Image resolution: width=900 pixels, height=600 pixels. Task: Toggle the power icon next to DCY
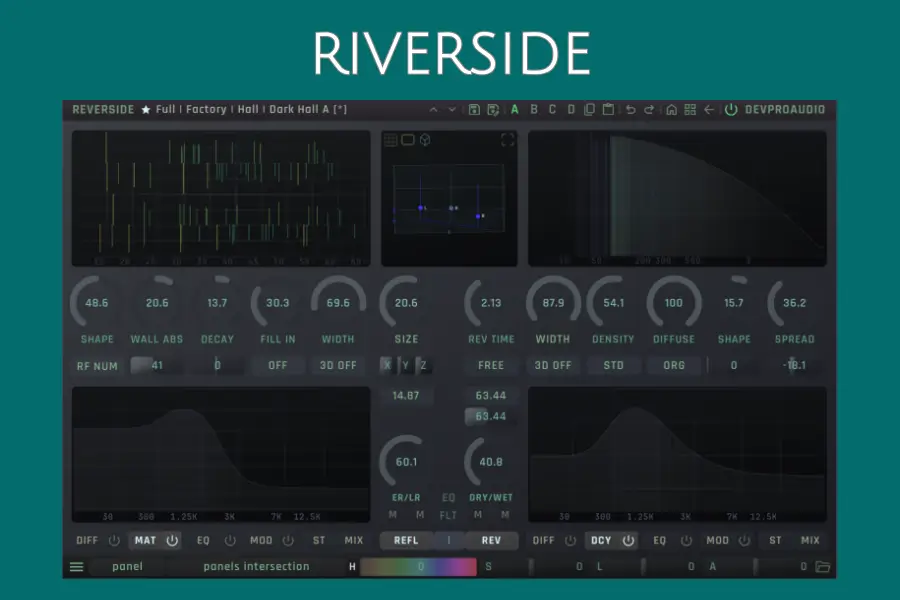pos(629,540)
